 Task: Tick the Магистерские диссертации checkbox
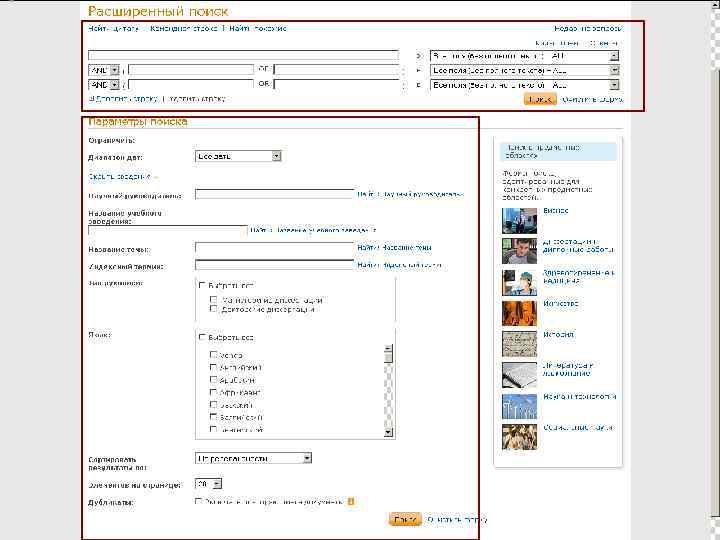[x=213, y=299]
